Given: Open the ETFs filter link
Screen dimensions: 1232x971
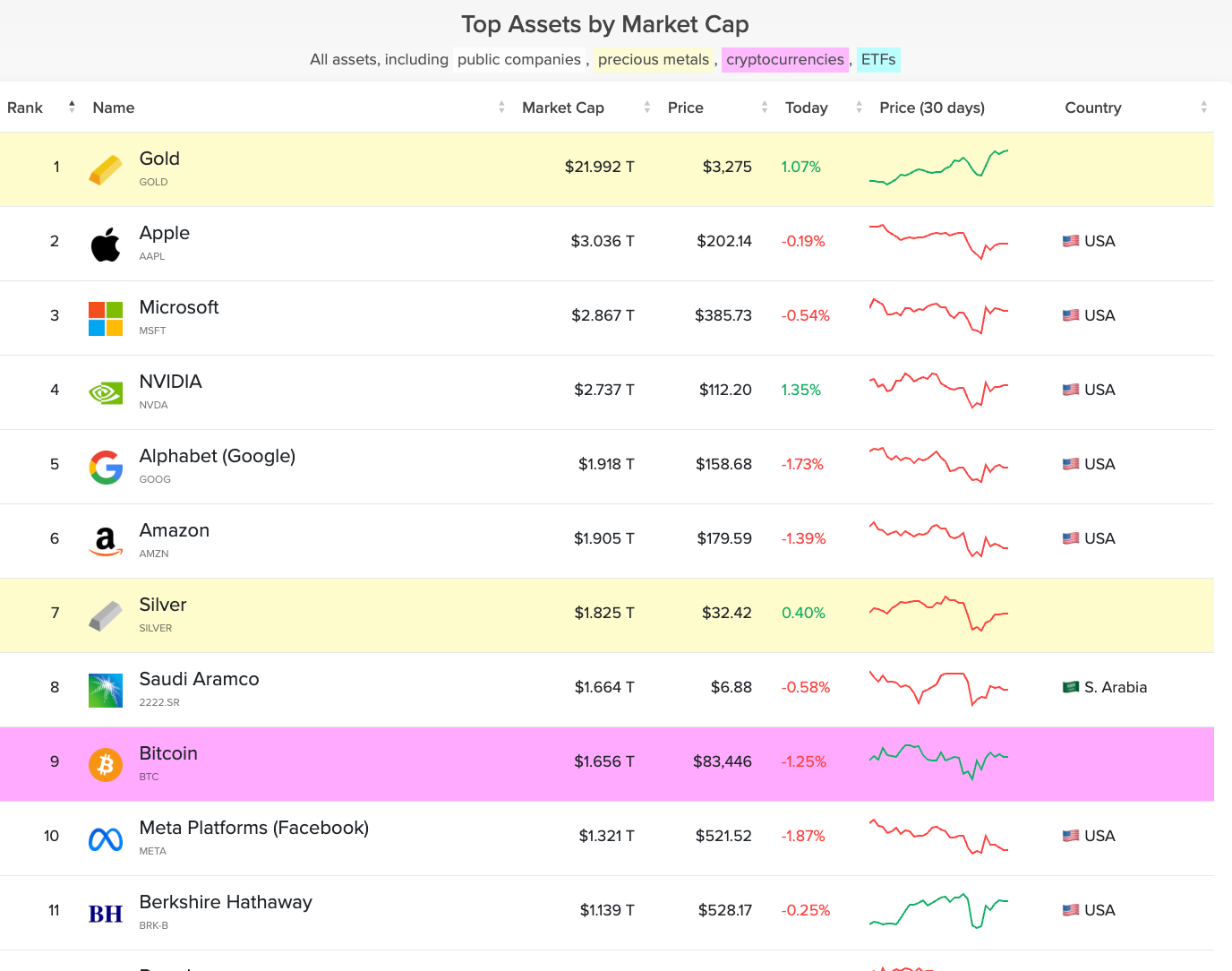Looking at the screenshot, I should (x=878, y=60).
